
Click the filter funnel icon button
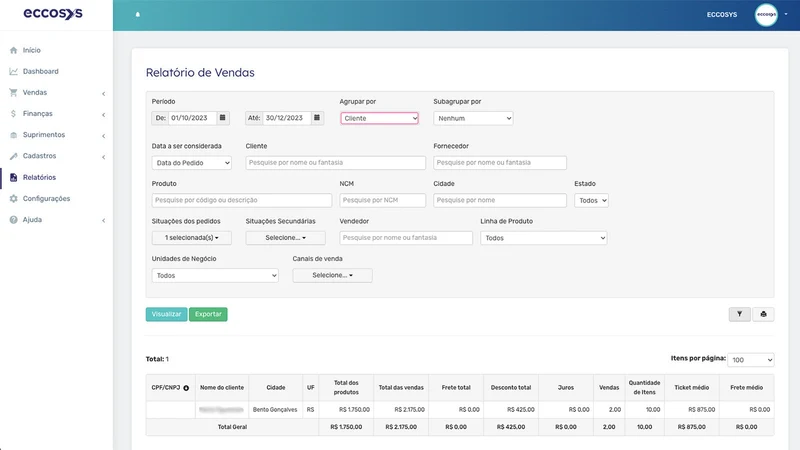point(739,314)
